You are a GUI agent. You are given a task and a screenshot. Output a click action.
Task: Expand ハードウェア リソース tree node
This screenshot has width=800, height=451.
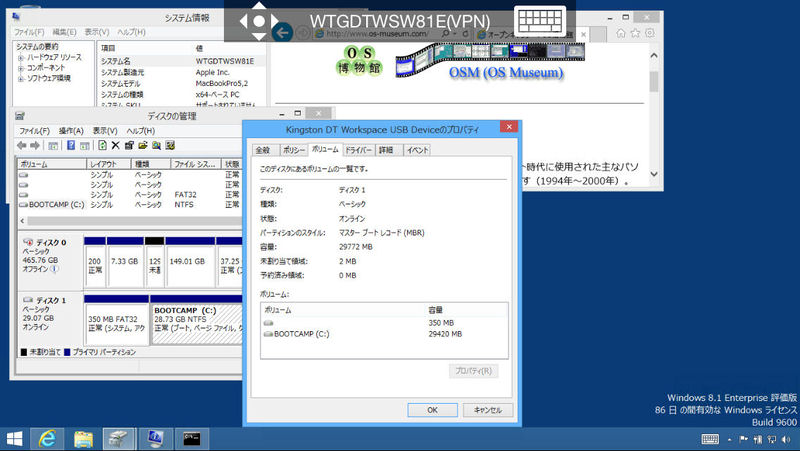tap(21, 58)
